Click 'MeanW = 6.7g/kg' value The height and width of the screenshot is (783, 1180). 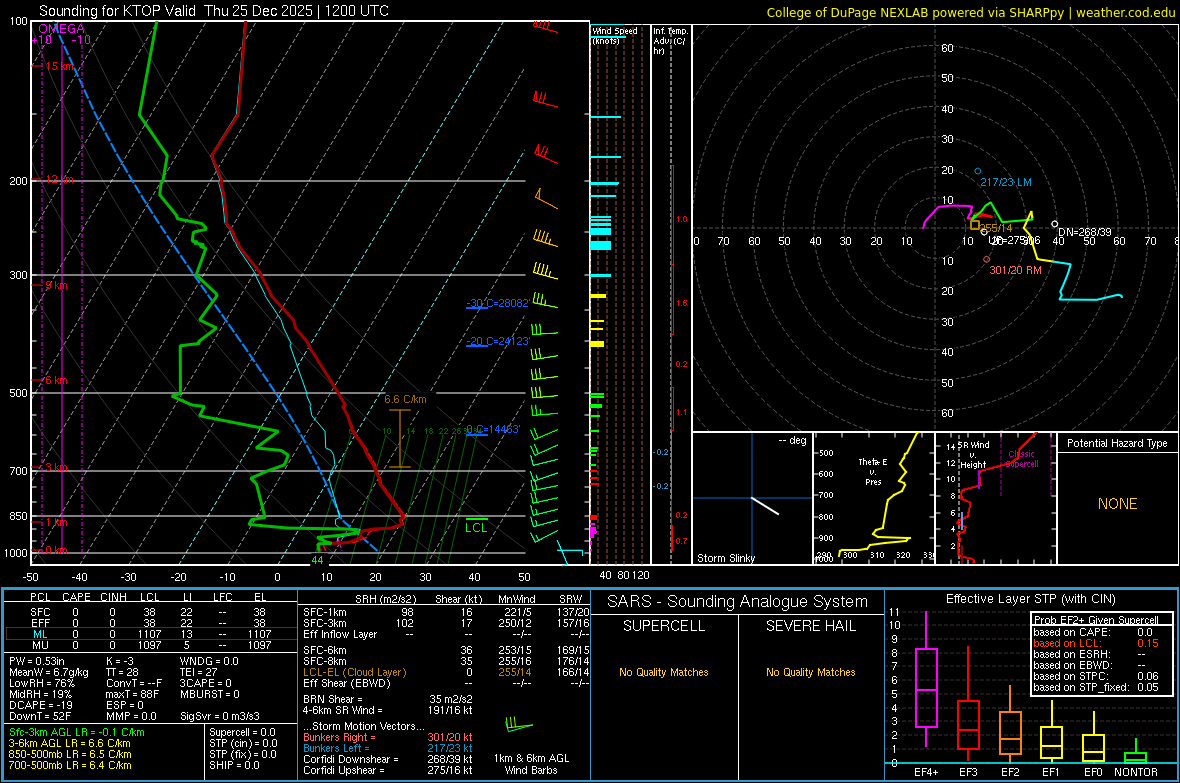[x=49, y=672]
